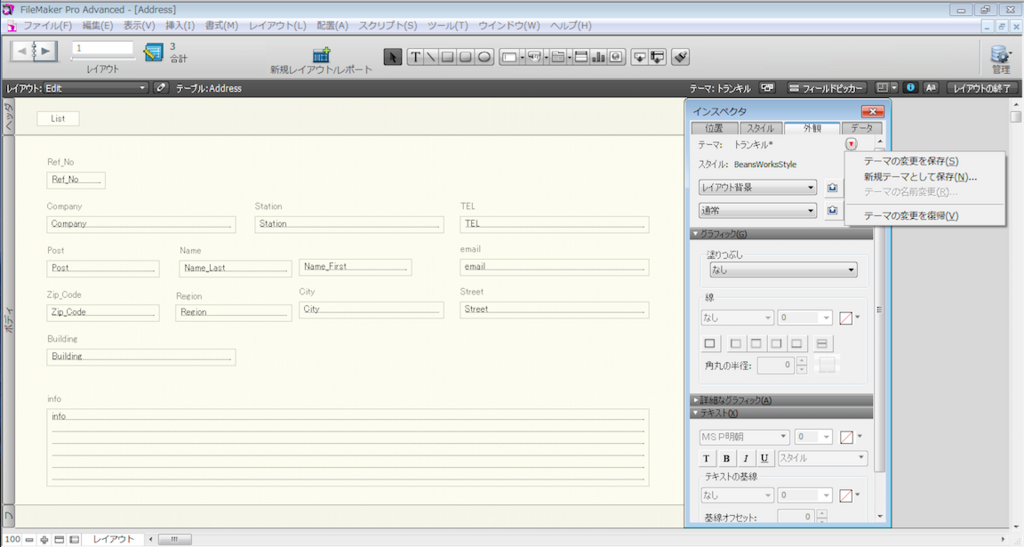1024x547 pixels.
Task: Go to next layout arrow
Action: [x=46, y=51]
